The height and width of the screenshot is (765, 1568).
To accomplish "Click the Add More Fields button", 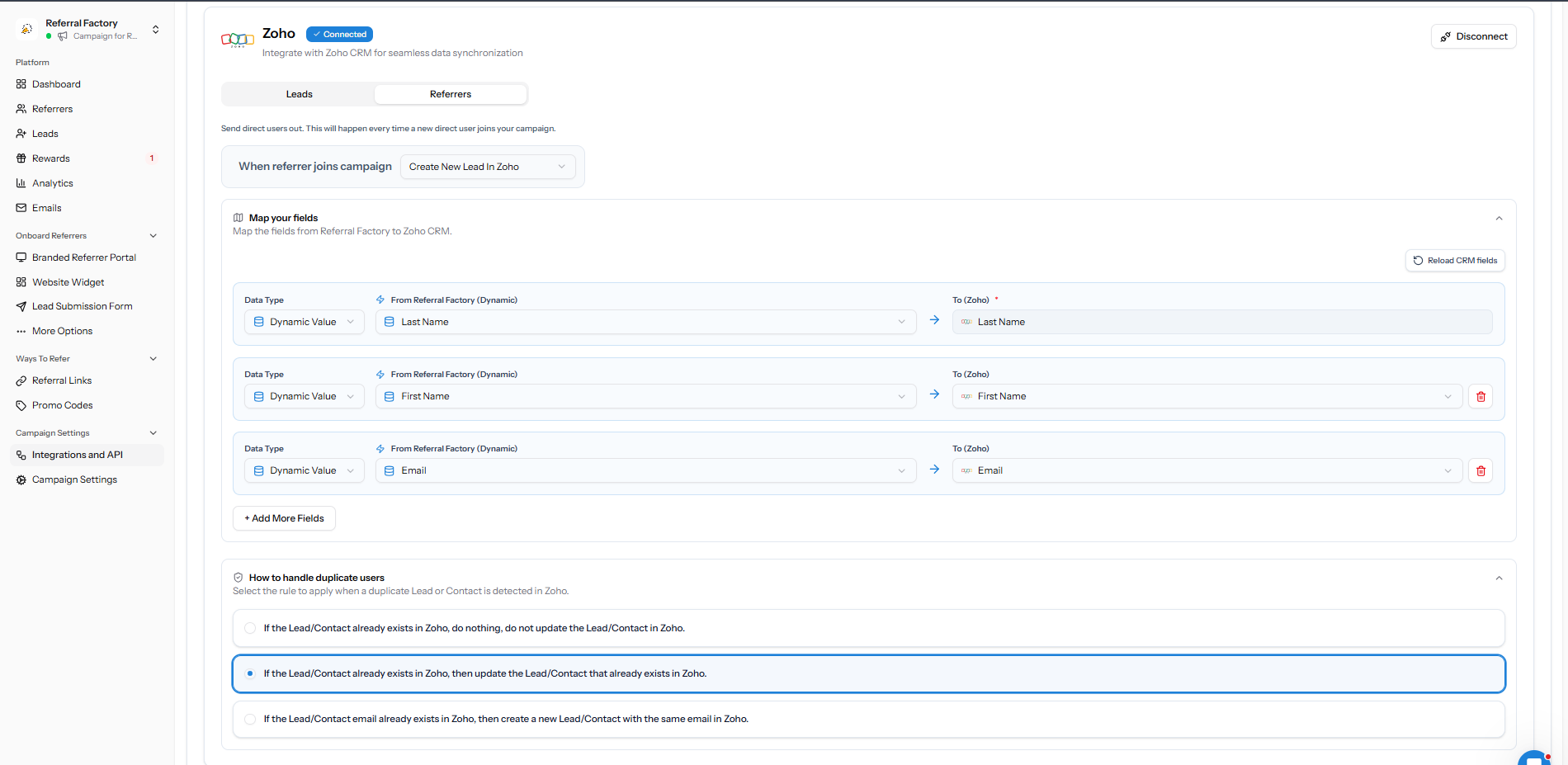I will coord(284,518).
